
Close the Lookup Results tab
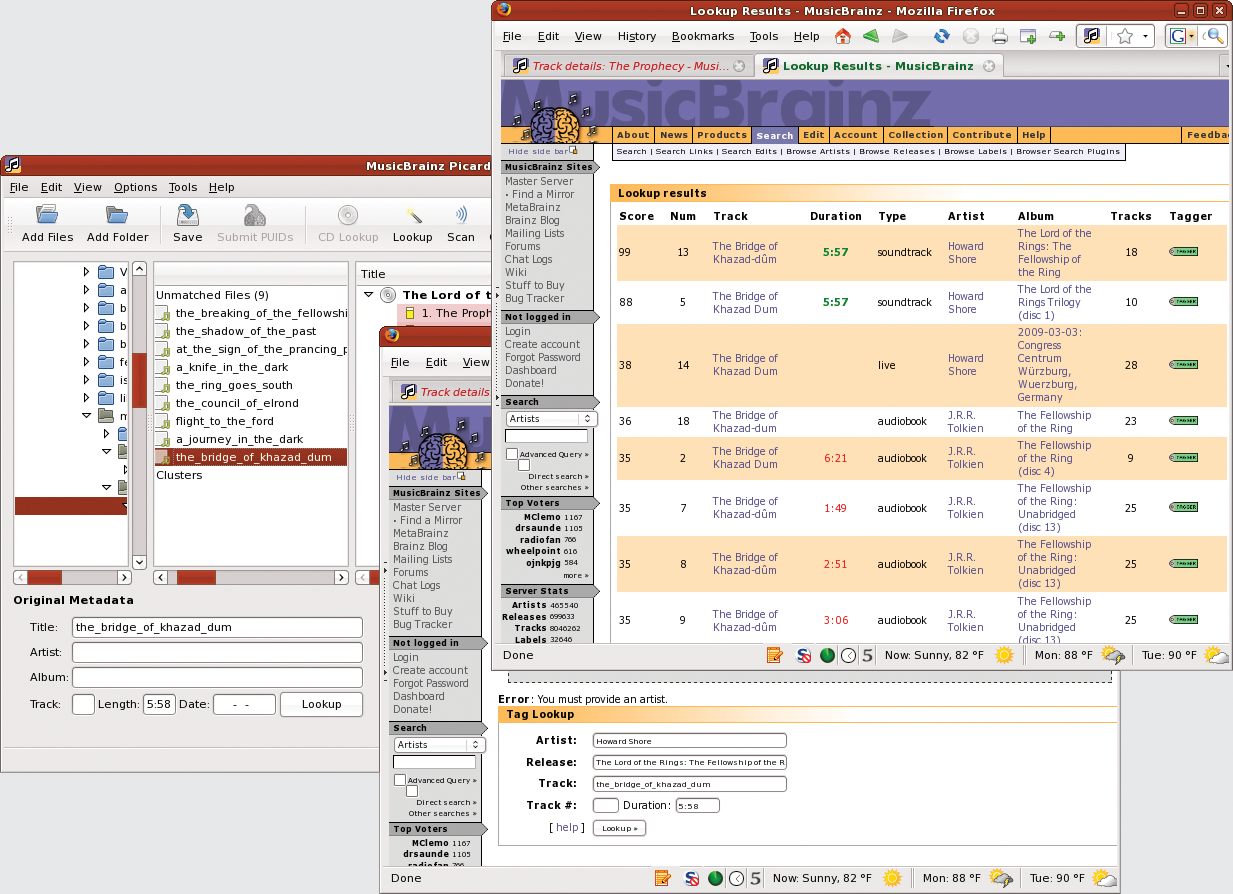989,66
